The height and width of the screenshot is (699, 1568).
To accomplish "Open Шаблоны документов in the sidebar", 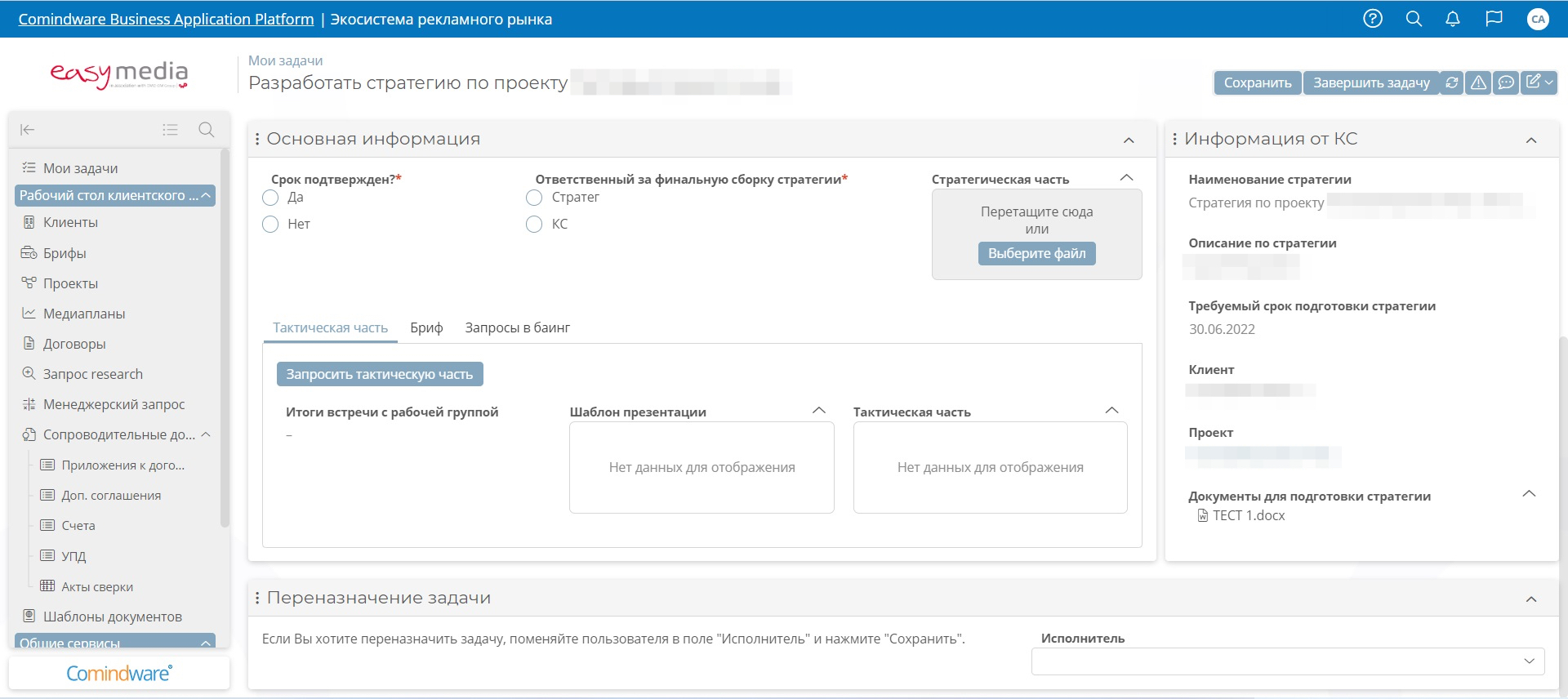I will (114, 617).
